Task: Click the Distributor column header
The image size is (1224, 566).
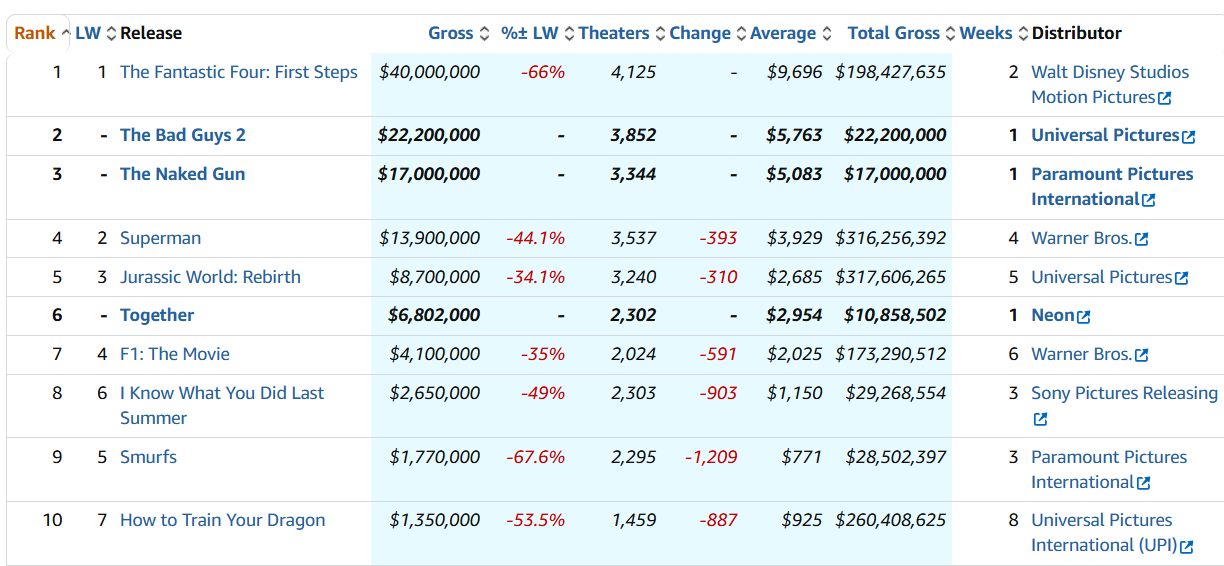Action: 1076,33
